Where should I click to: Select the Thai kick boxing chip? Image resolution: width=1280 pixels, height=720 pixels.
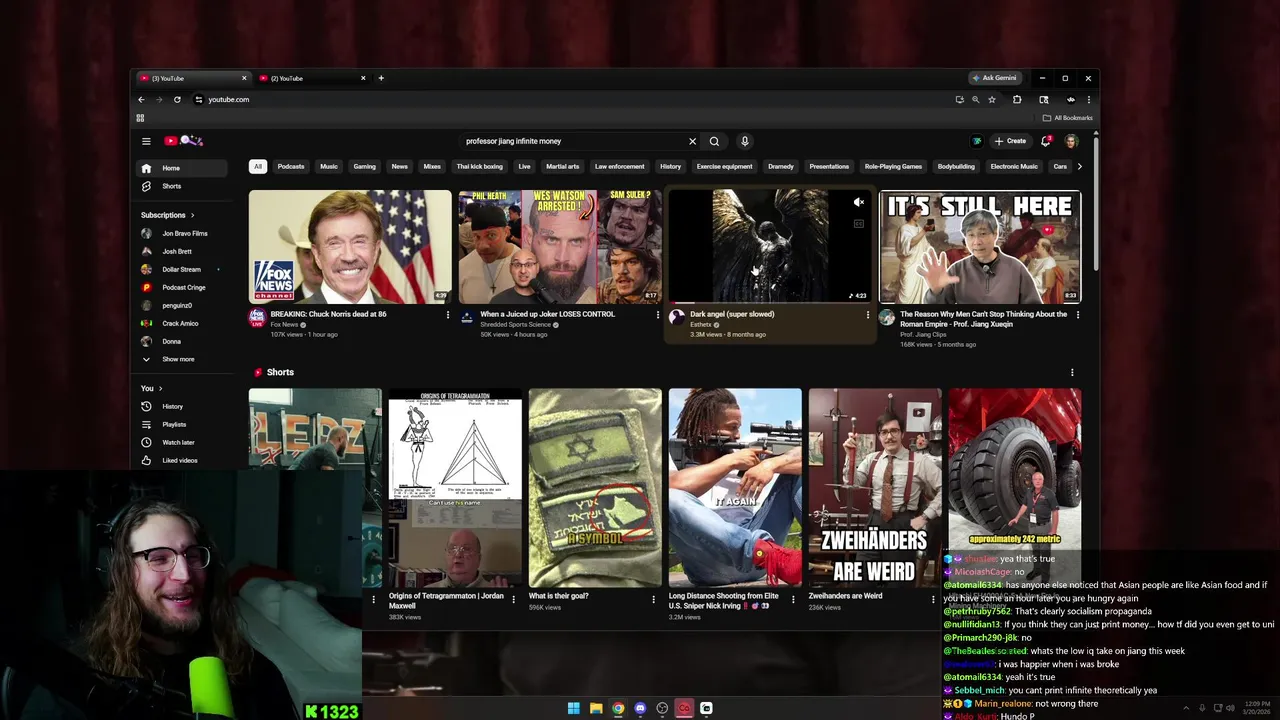tap(480, 167)
